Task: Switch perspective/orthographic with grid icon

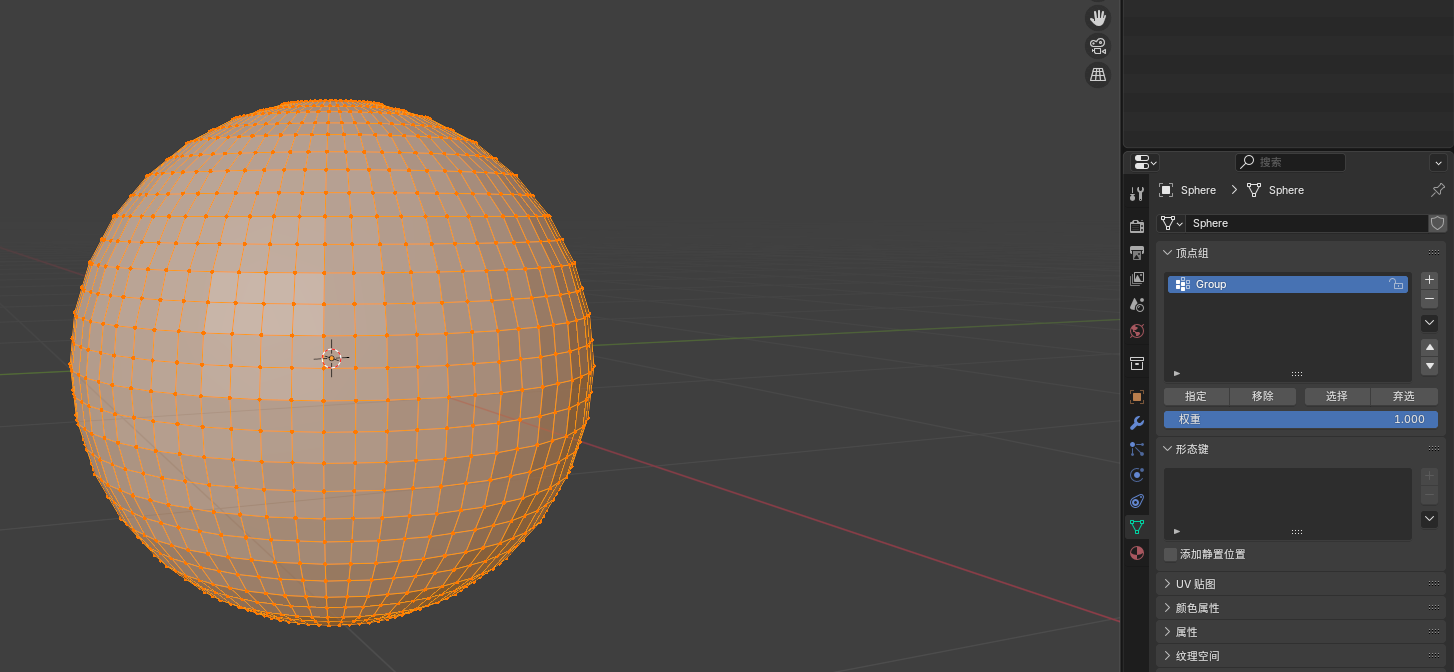Action: 1098,75
